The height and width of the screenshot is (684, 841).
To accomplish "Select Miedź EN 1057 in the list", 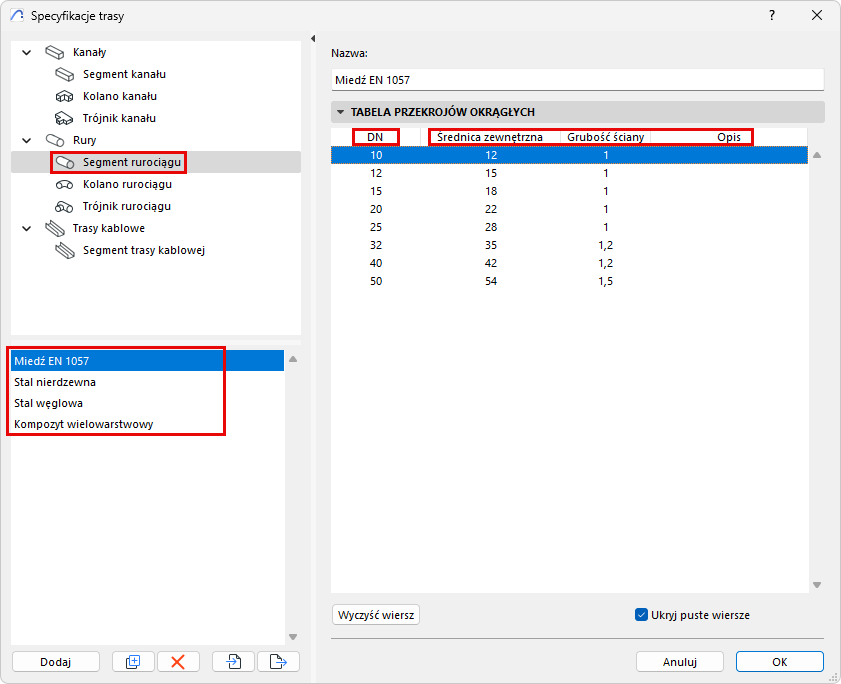I will (x=147, y=361).
